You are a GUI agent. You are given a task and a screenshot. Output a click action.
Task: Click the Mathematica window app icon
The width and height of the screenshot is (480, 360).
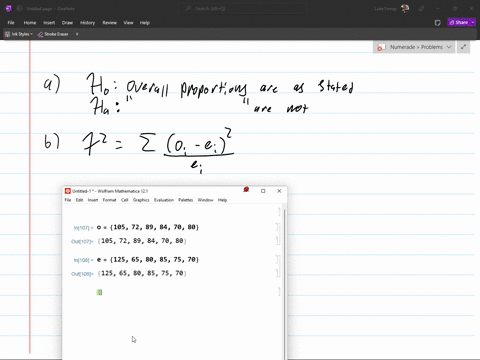pos(68,191)
